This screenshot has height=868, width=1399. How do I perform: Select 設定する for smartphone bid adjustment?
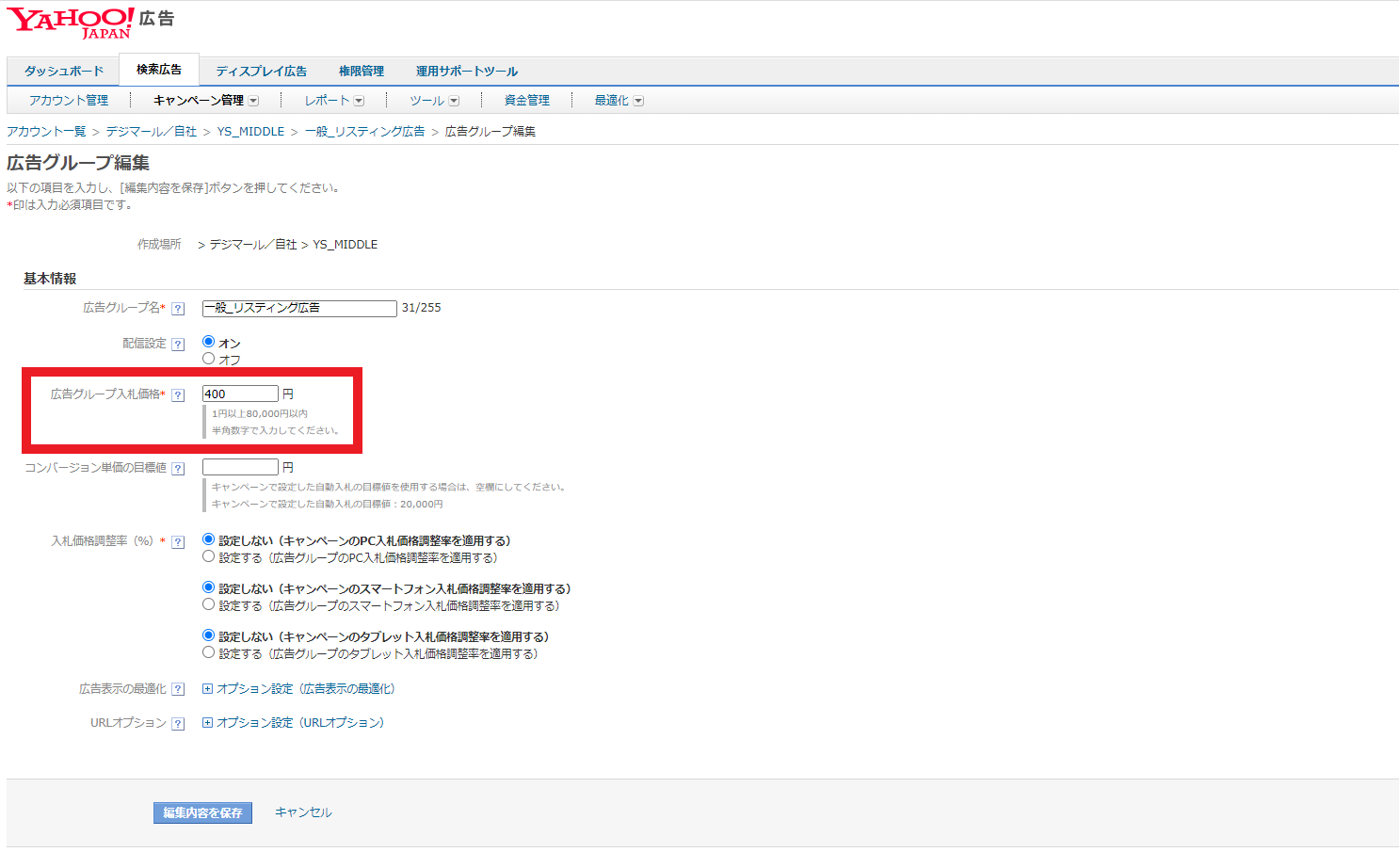tap(208, 604)
